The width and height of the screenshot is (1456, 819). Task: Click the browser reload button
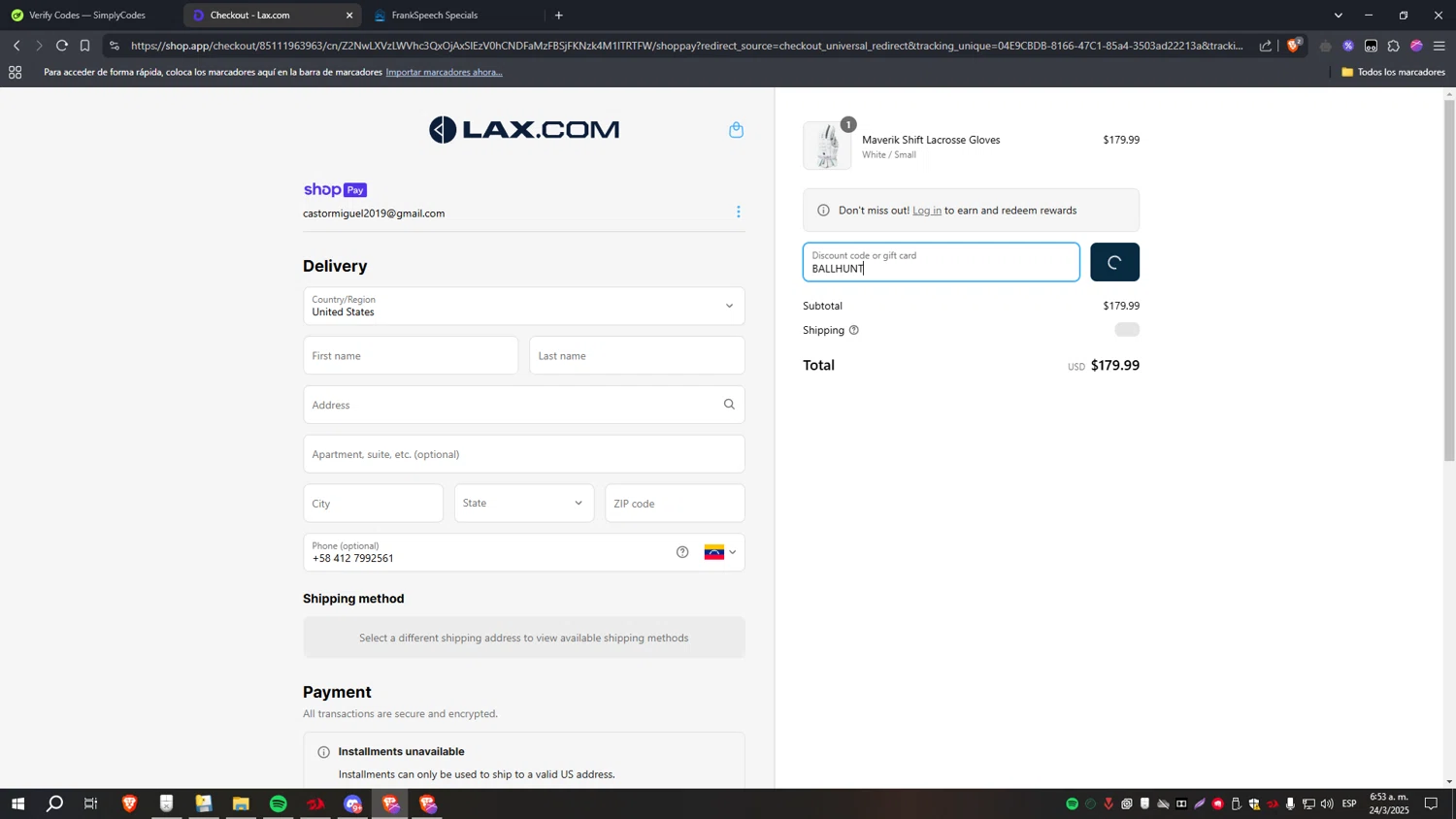[61, 46]
